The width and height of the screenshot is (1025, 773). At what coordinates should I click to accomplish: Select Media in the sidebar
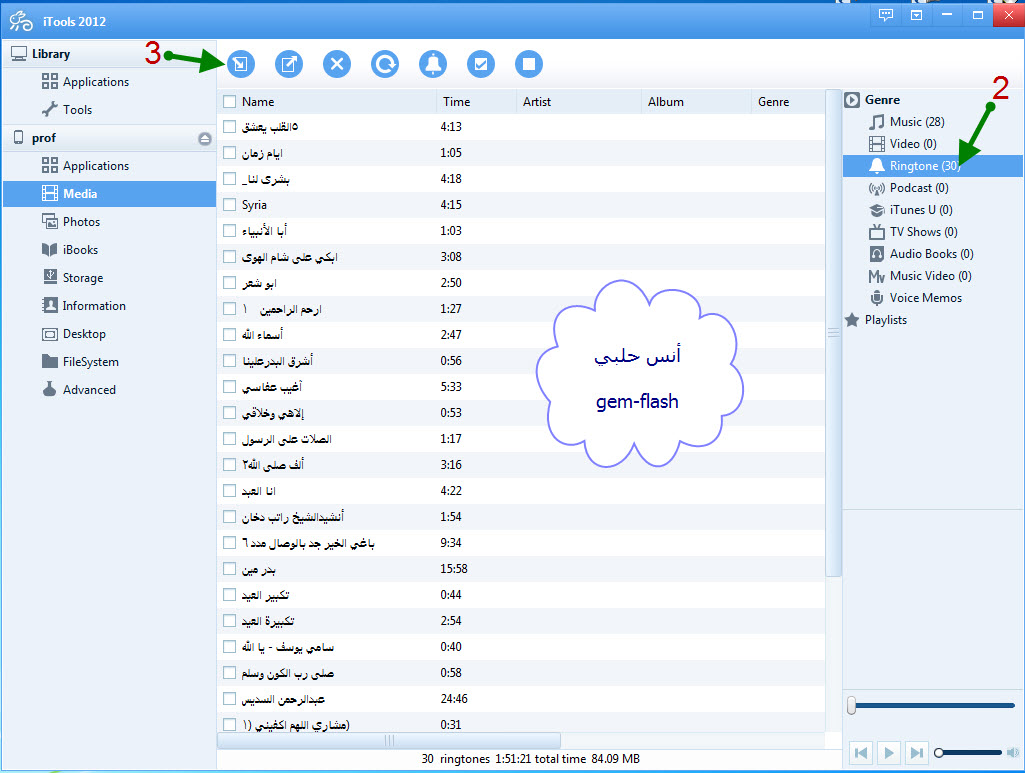(109, 194)
